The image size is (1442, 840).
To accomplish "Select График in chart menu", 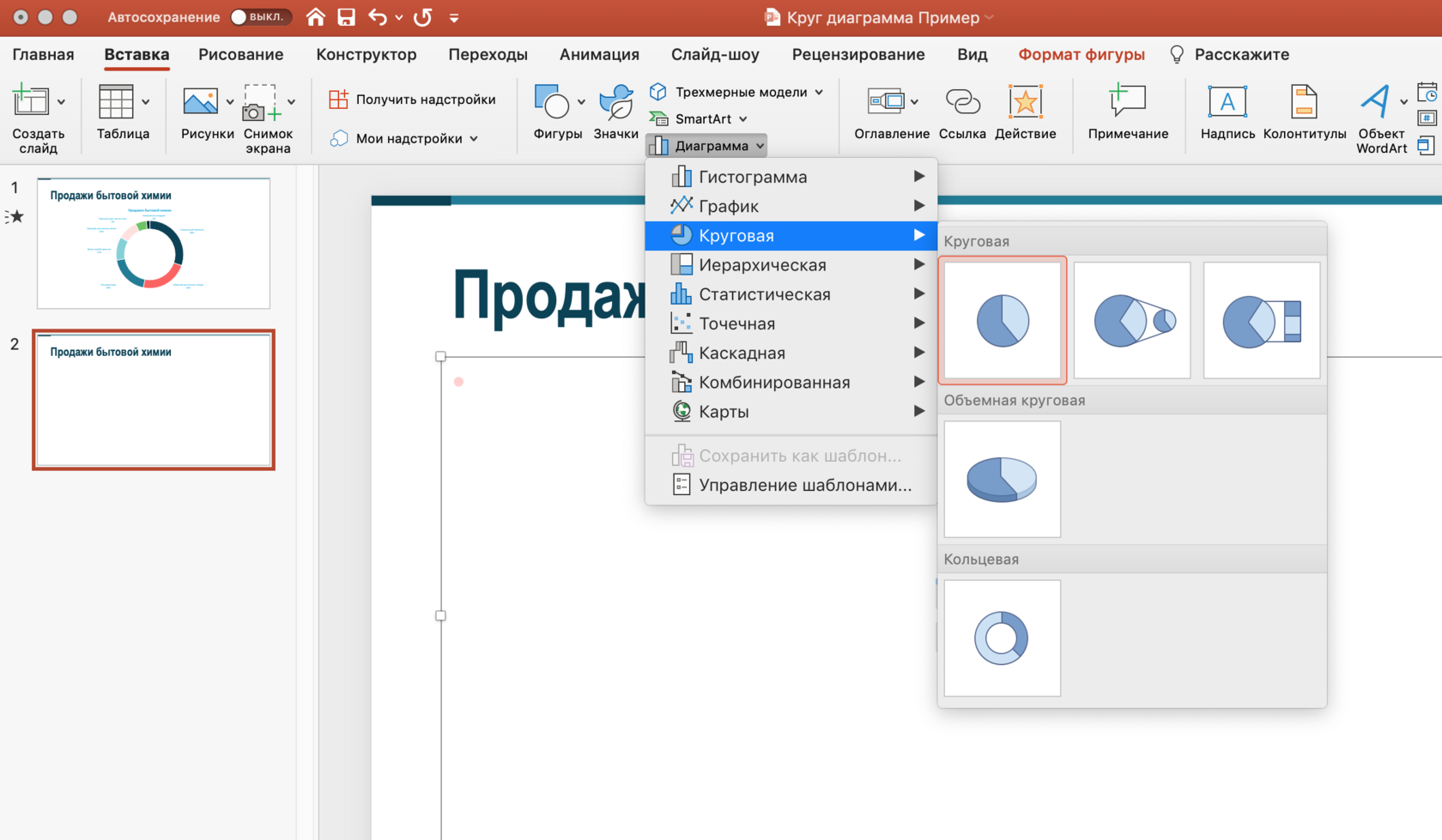I will click(791, 206).
